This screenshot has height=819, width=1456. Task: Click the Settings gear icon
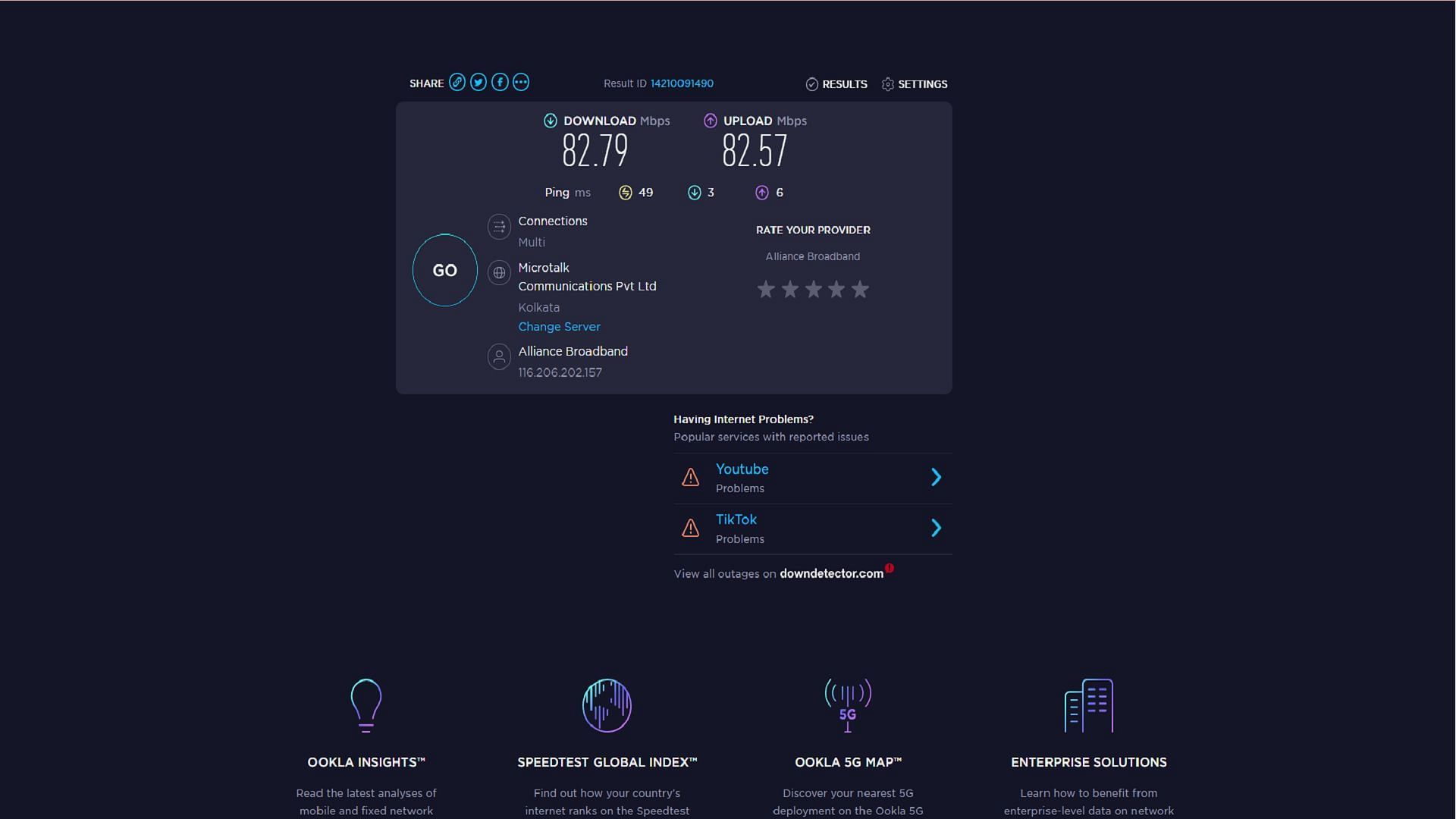887,84
